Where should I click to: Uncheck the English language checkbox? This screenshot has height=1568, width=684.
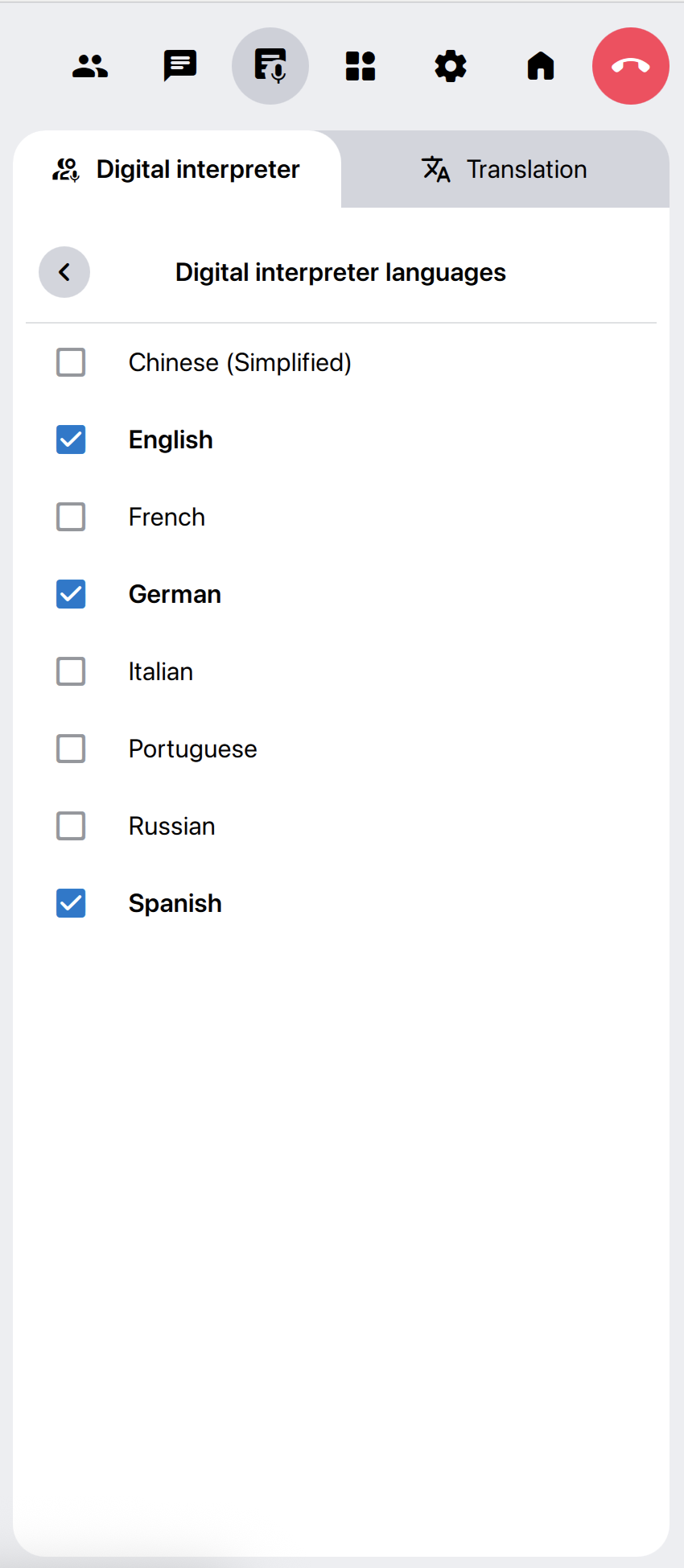pos(71,439)
